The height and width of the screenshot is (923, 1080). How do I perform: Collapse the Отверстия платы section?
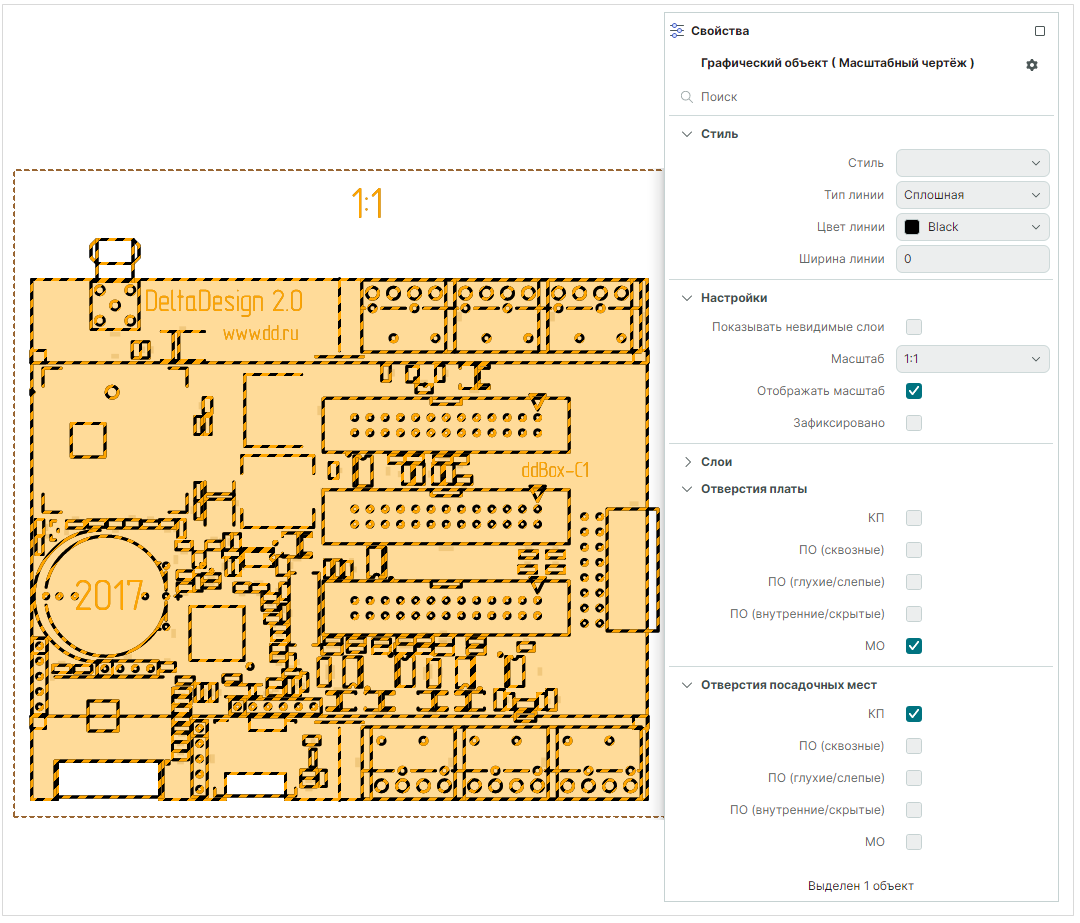pos(687,489)
